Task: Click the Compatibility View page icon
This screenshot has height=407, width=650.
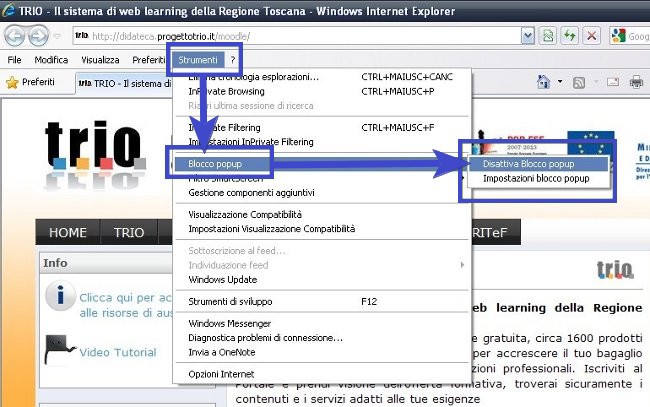Action: click(548, 36)
